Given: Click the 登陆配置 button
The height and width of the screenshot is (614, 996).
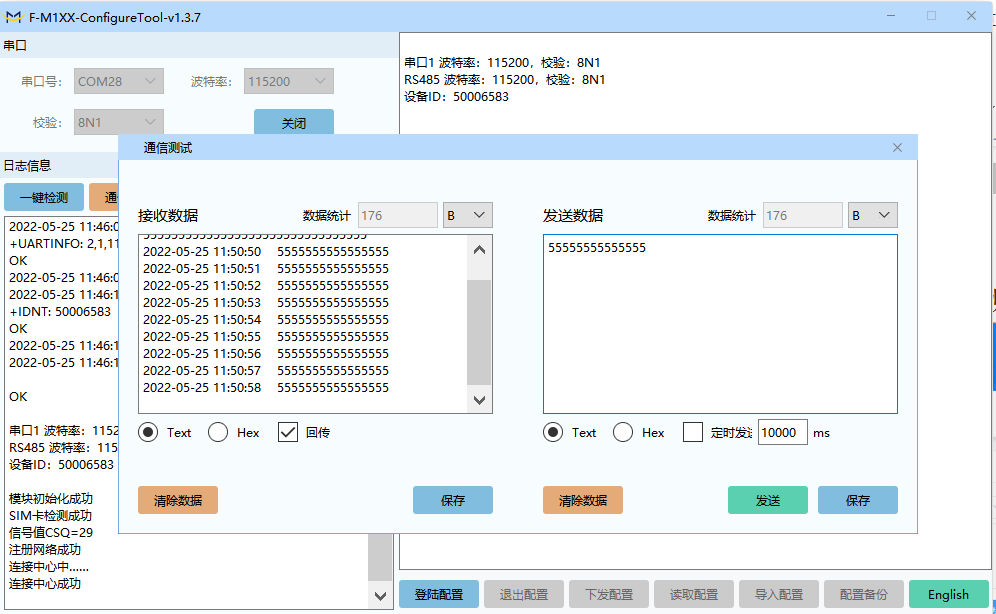Looking at the screenshot, I should [x=439, y=594].
